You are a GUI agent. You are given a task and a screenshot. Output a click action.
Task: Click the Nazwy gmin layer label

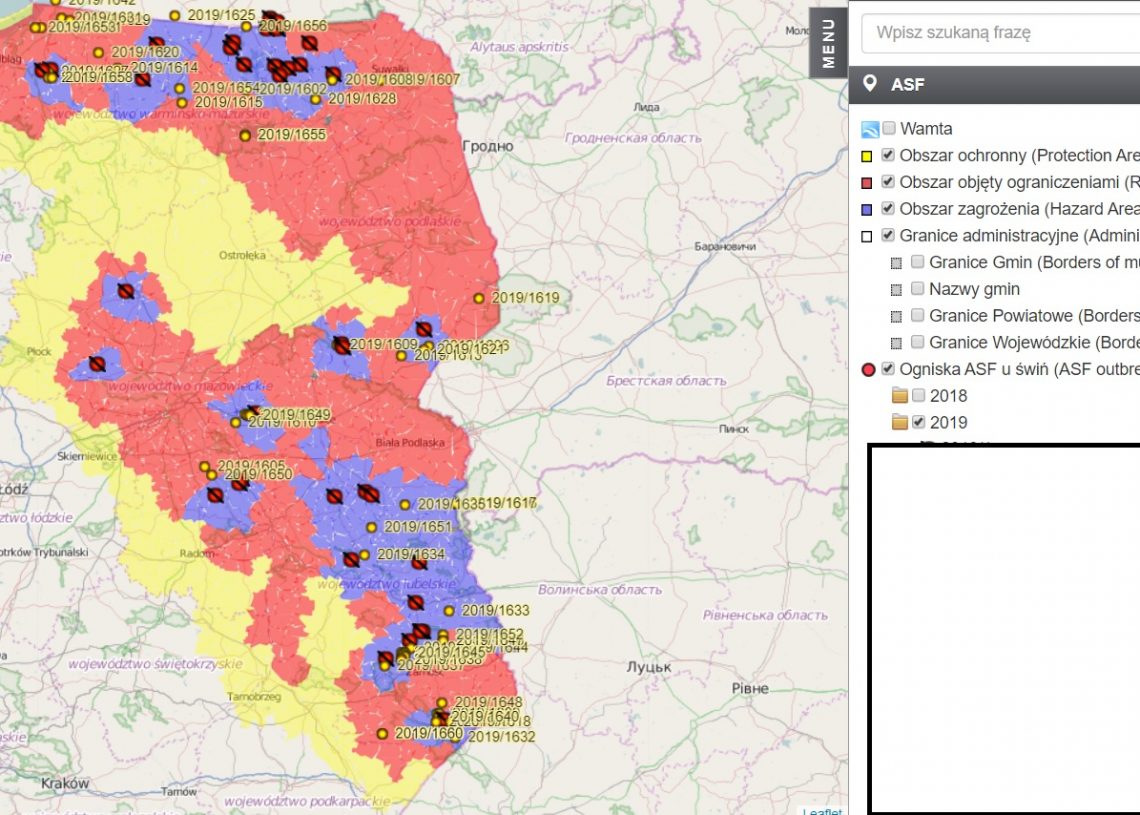[x=974, y=289]
